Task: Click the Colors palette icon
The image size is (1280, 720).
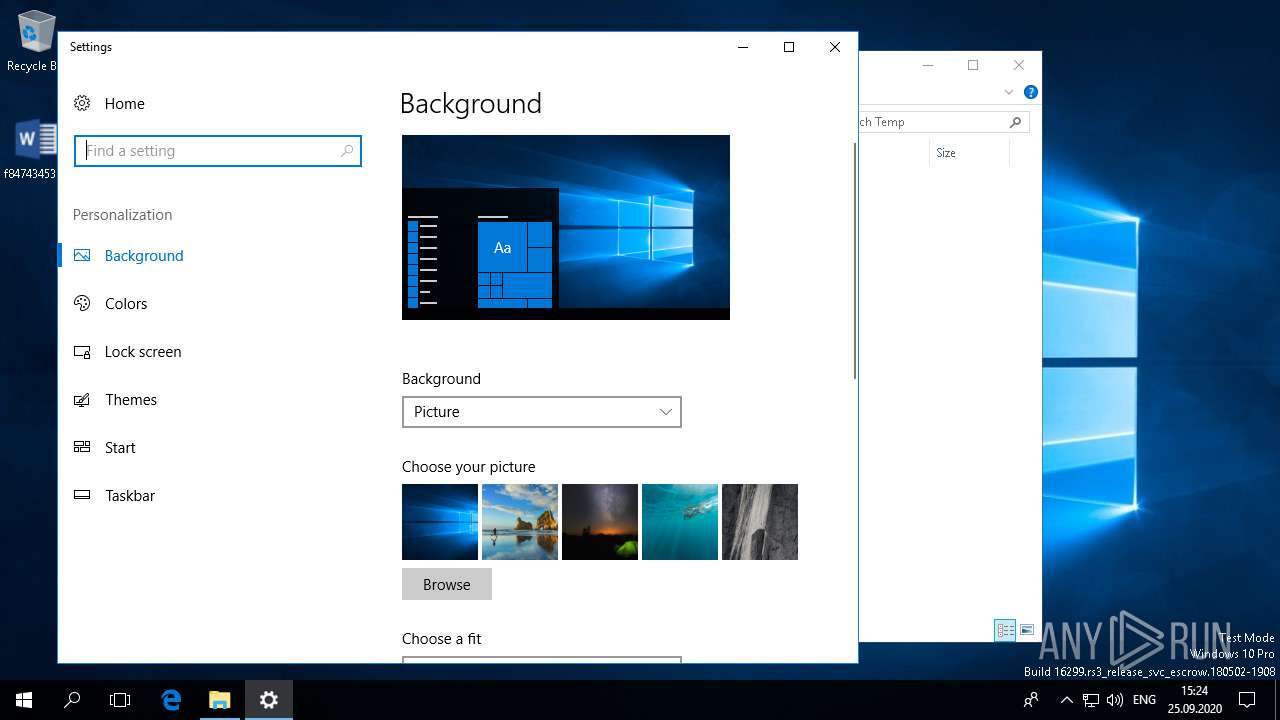Action: (x=82, y=303)
